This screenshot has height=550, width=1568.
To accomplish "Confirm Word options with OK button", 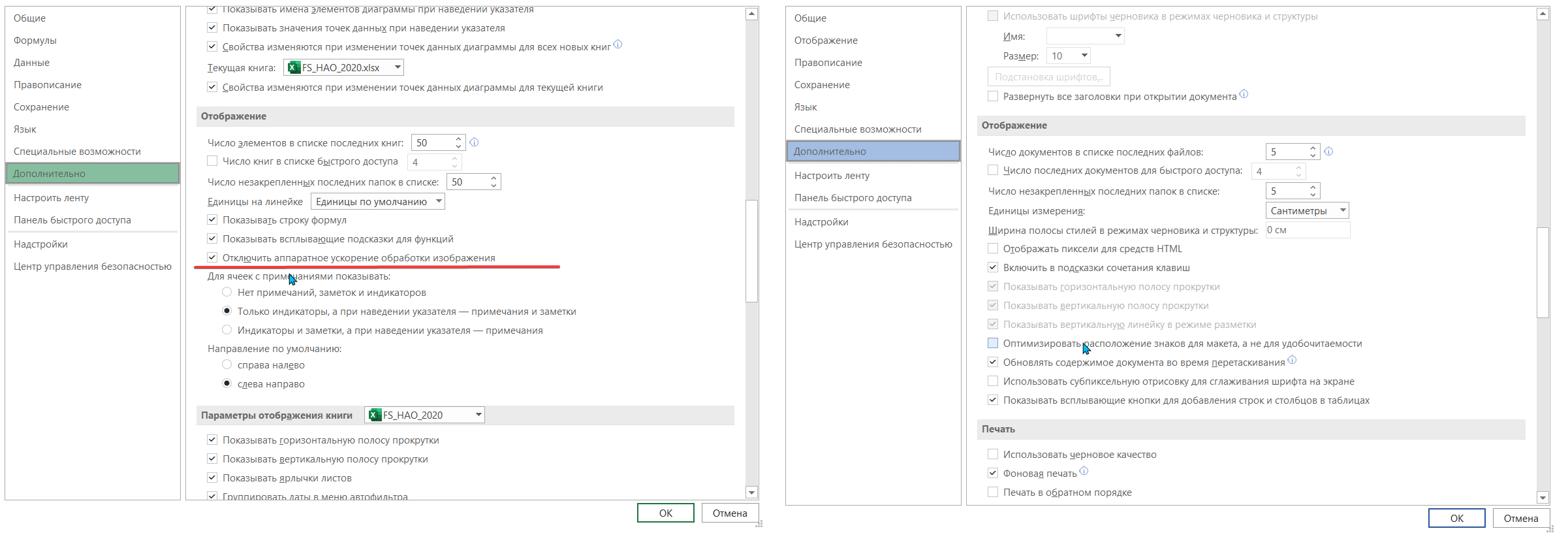I will (x=1457, y=518).
